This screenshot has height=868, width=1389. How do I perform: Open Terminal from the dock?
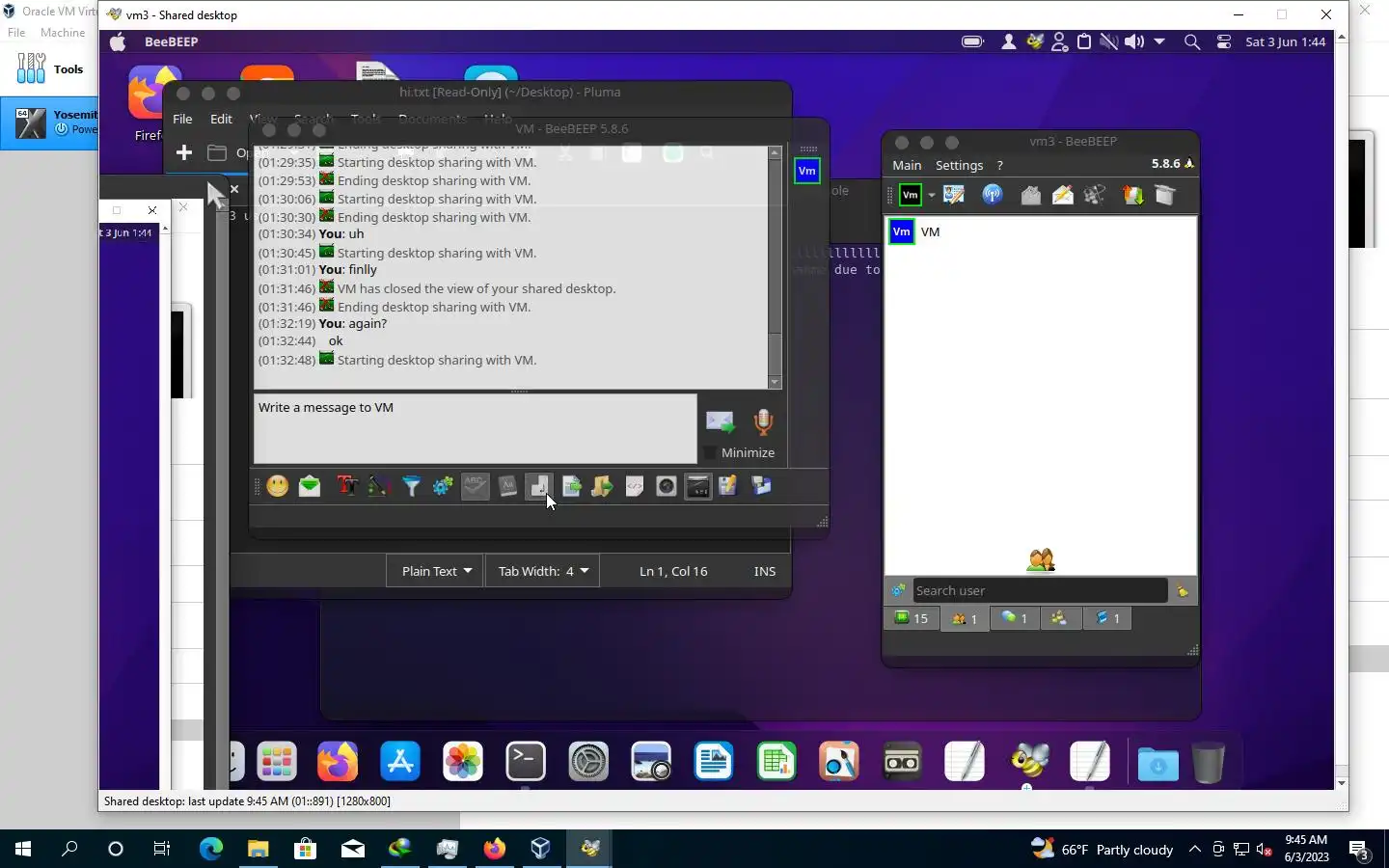(x=526, y=762)
